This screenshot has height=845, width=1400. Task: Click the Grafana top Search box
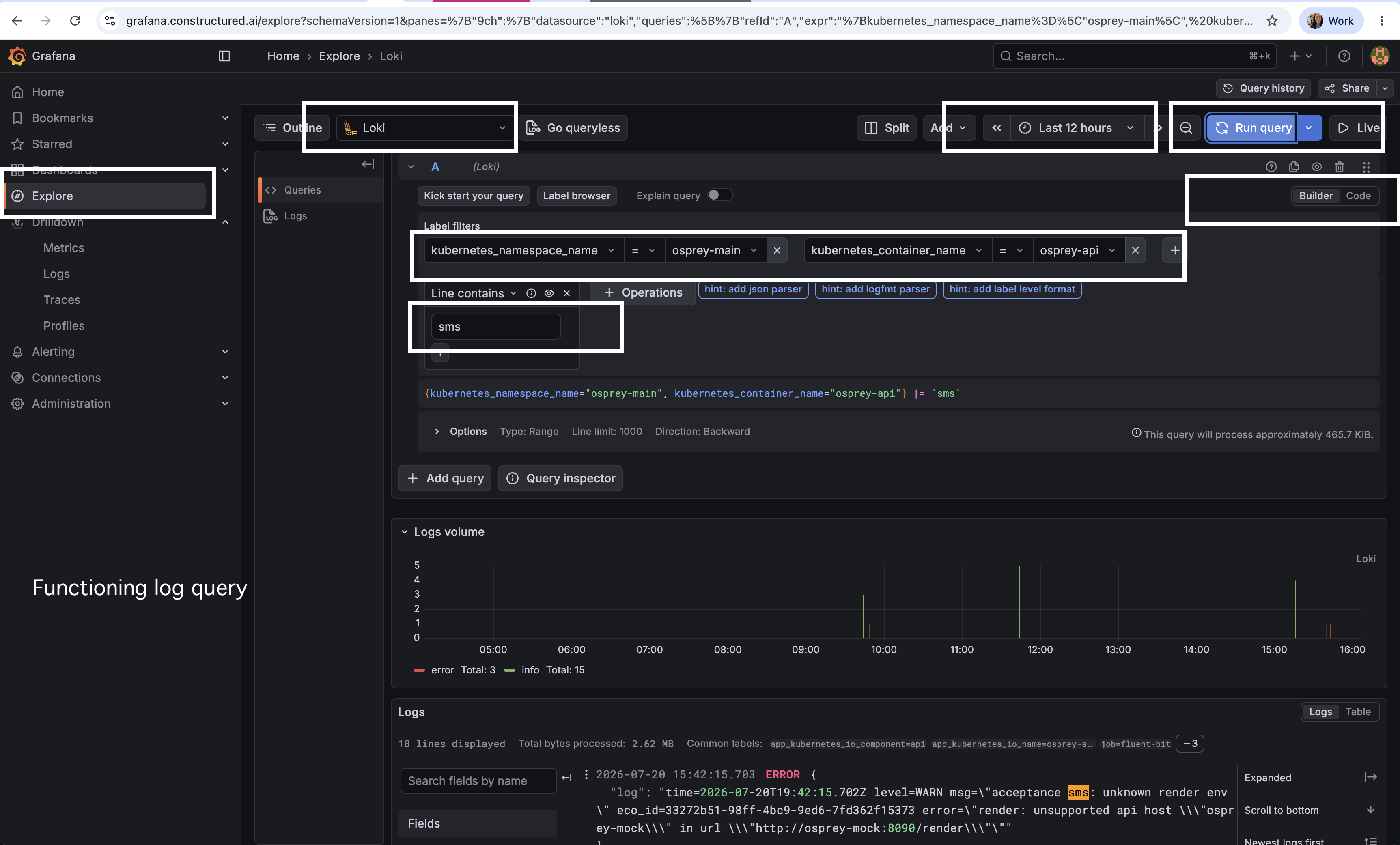[1134, 56]
